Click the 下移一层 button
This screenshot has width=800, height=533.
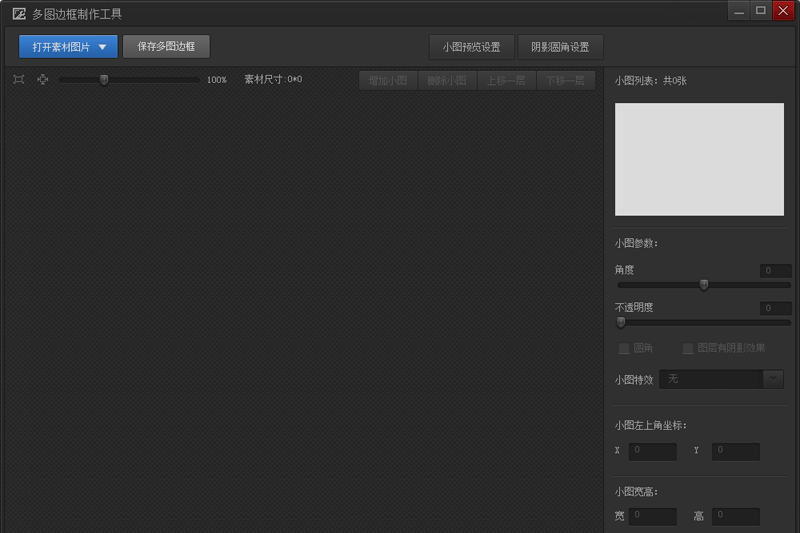(x=565, y=81)
